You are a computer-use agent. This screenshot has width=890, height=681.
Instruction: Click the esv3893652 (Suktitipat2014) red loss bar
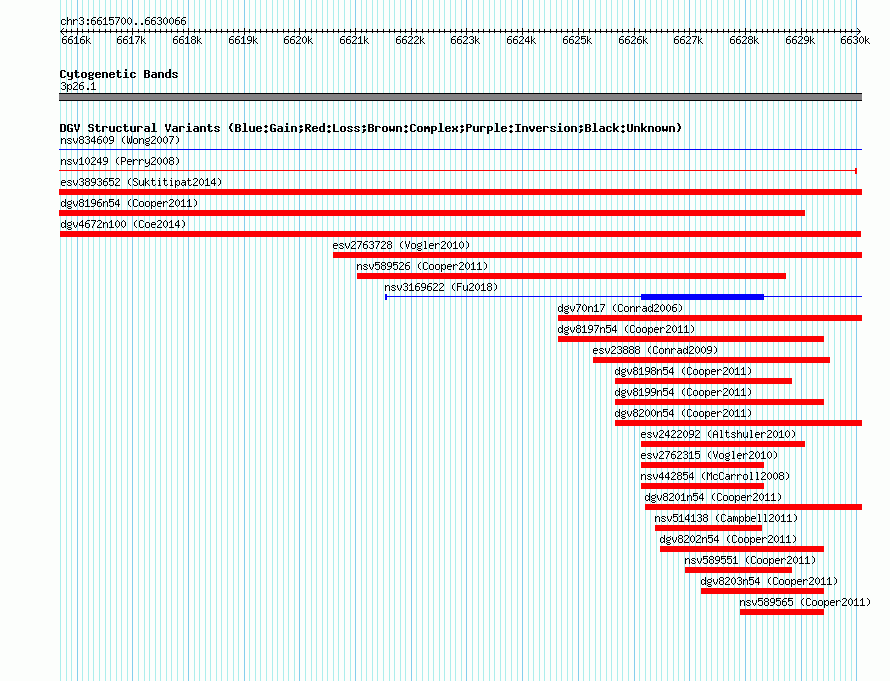[x=460, y=192]
